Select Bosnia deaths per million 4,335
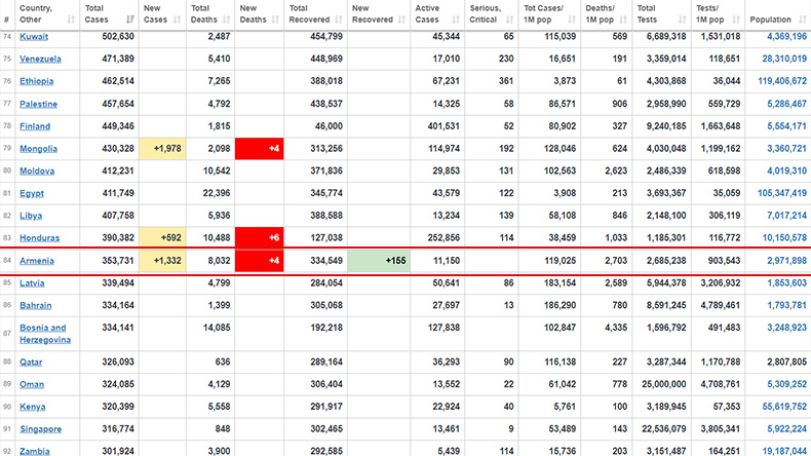This screenshot has width=811, height=456. (616, 328)
